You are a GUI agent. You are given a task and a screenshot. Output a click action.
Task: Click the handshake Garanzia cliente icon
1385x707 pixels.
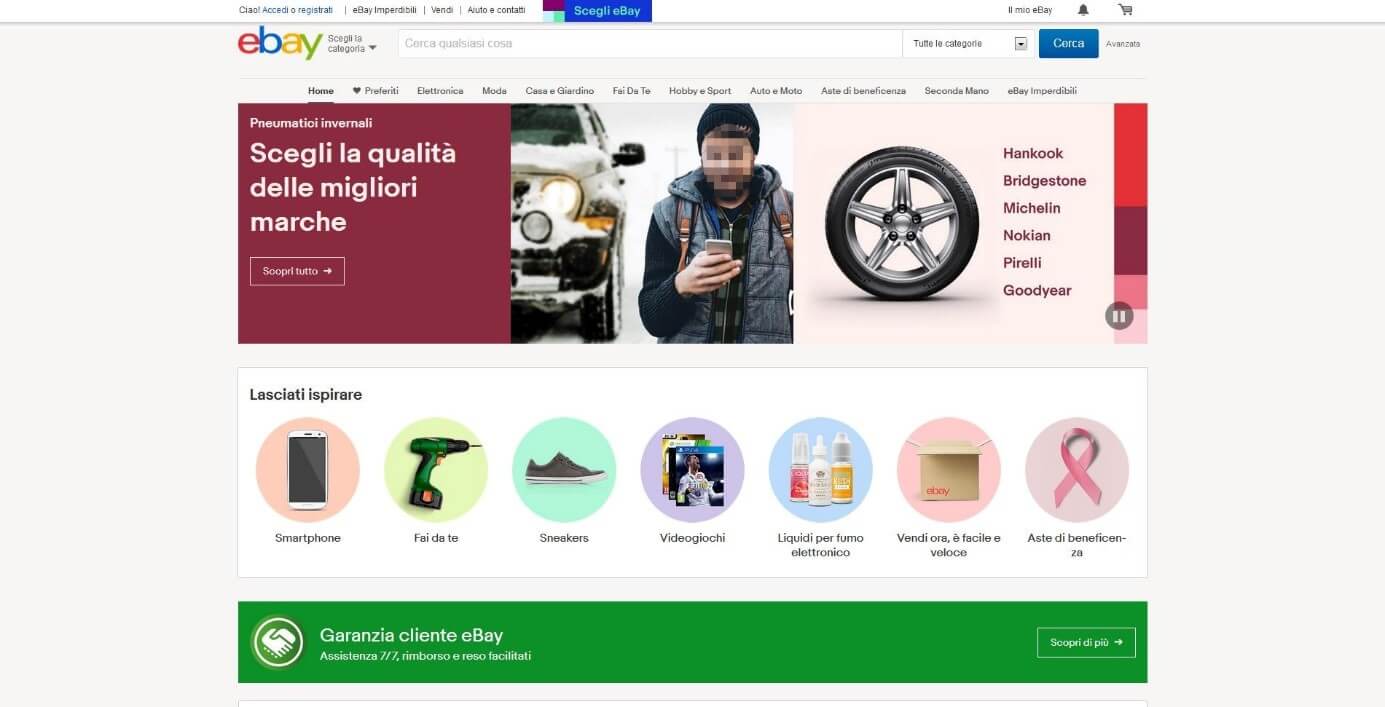coord(278,642)
